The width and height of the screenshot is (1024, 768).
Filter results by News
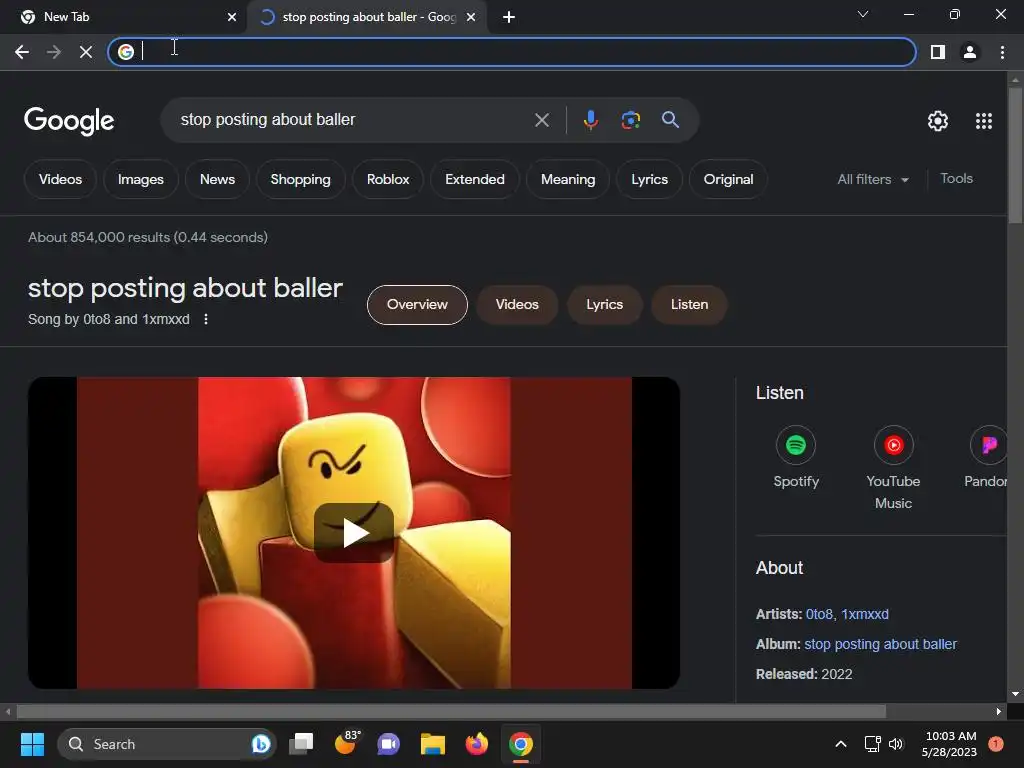click(x=217, y=179)
